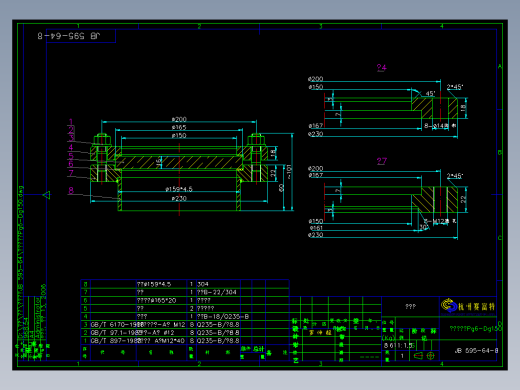Select the detail view label 27
The image size is (520, 390).
(x=382, y=161)
